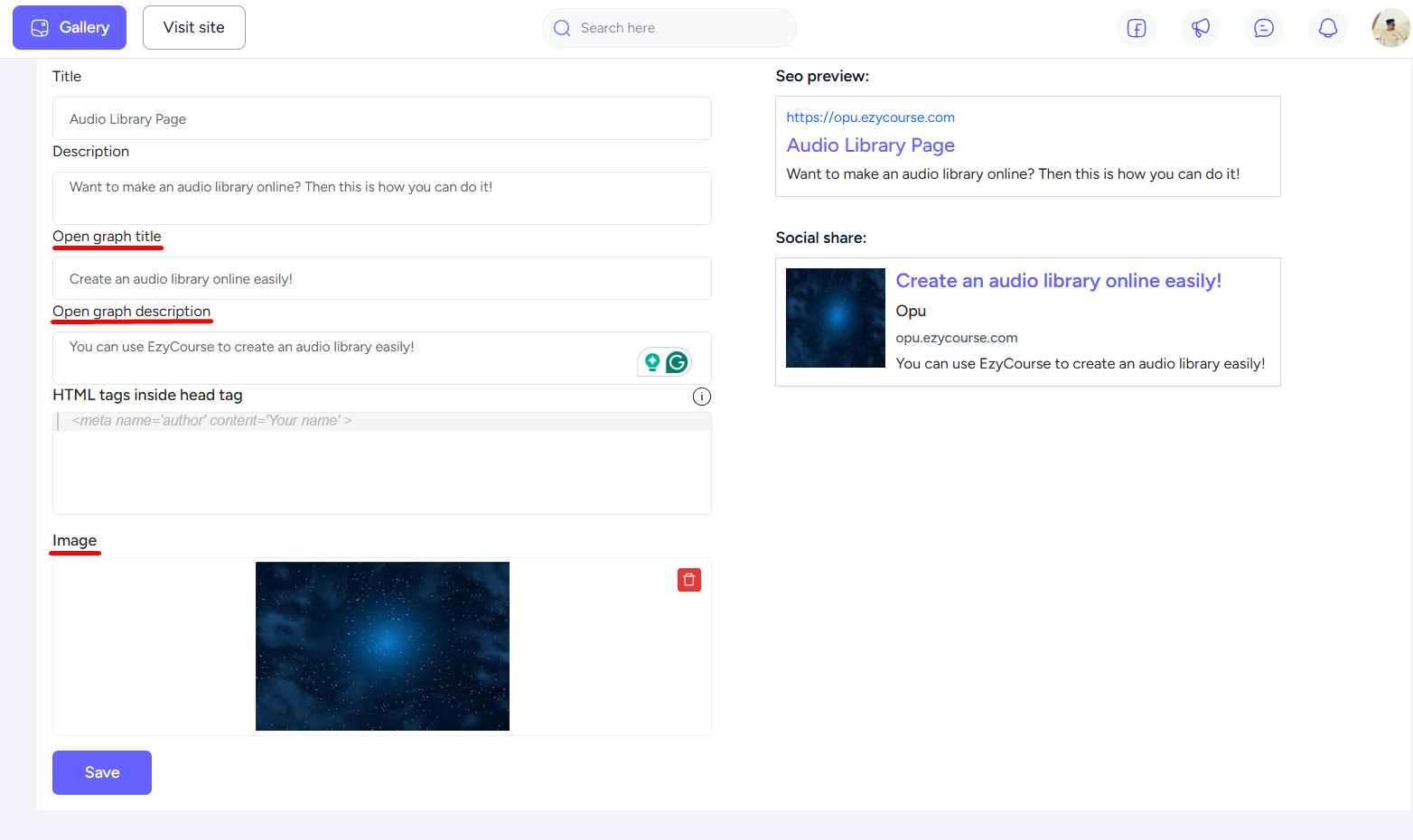Click the 'Title' label
This screenshot has height=840, width=1413.
67,76
